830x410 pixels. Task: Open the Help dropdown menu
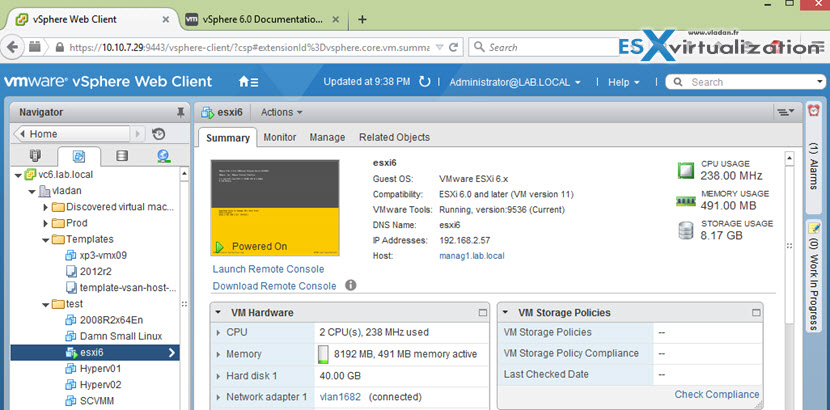click(624, 82)
